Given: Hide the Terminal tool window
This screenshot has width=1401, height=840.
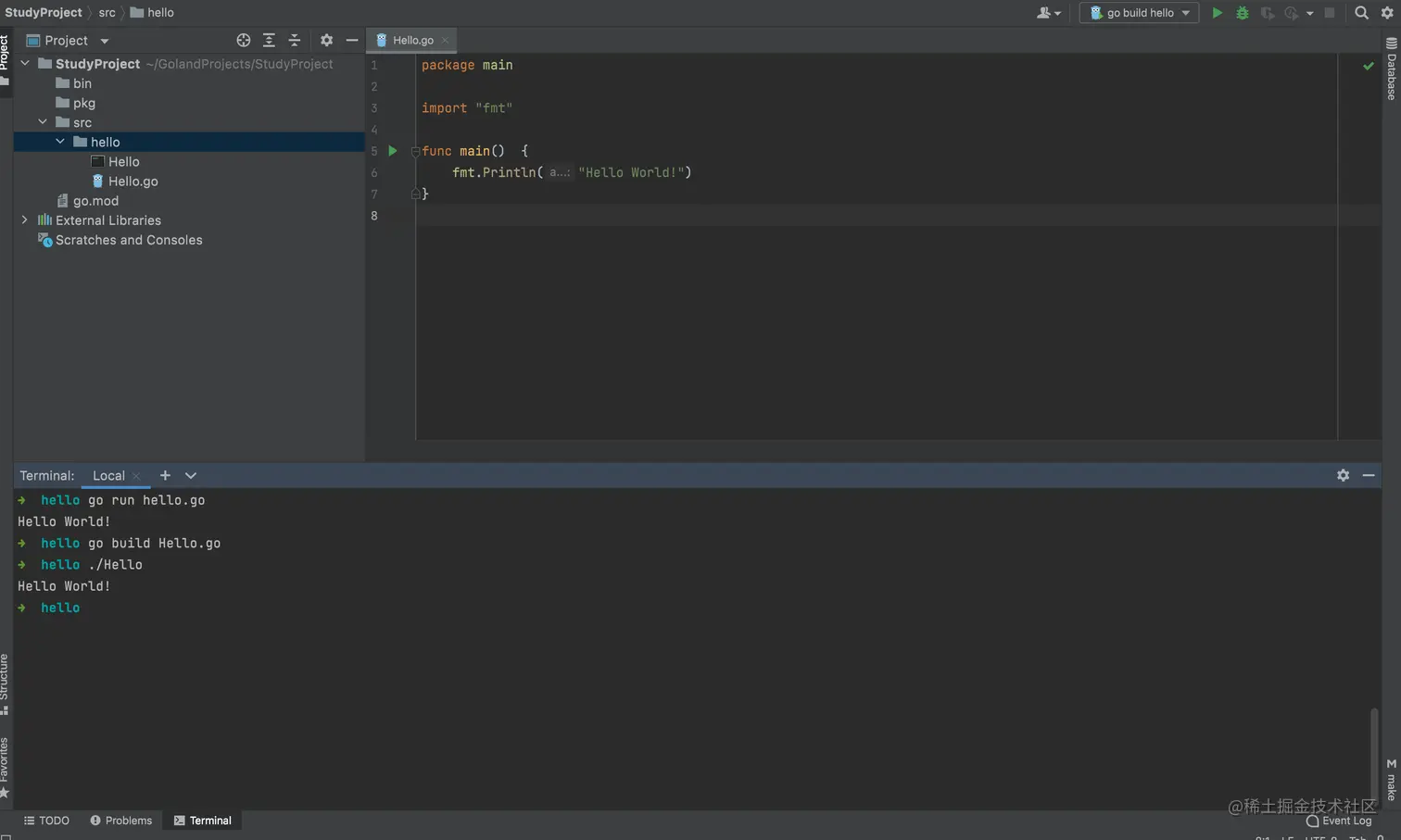Looking at the screenshot, I should [x=1369, y=475].
